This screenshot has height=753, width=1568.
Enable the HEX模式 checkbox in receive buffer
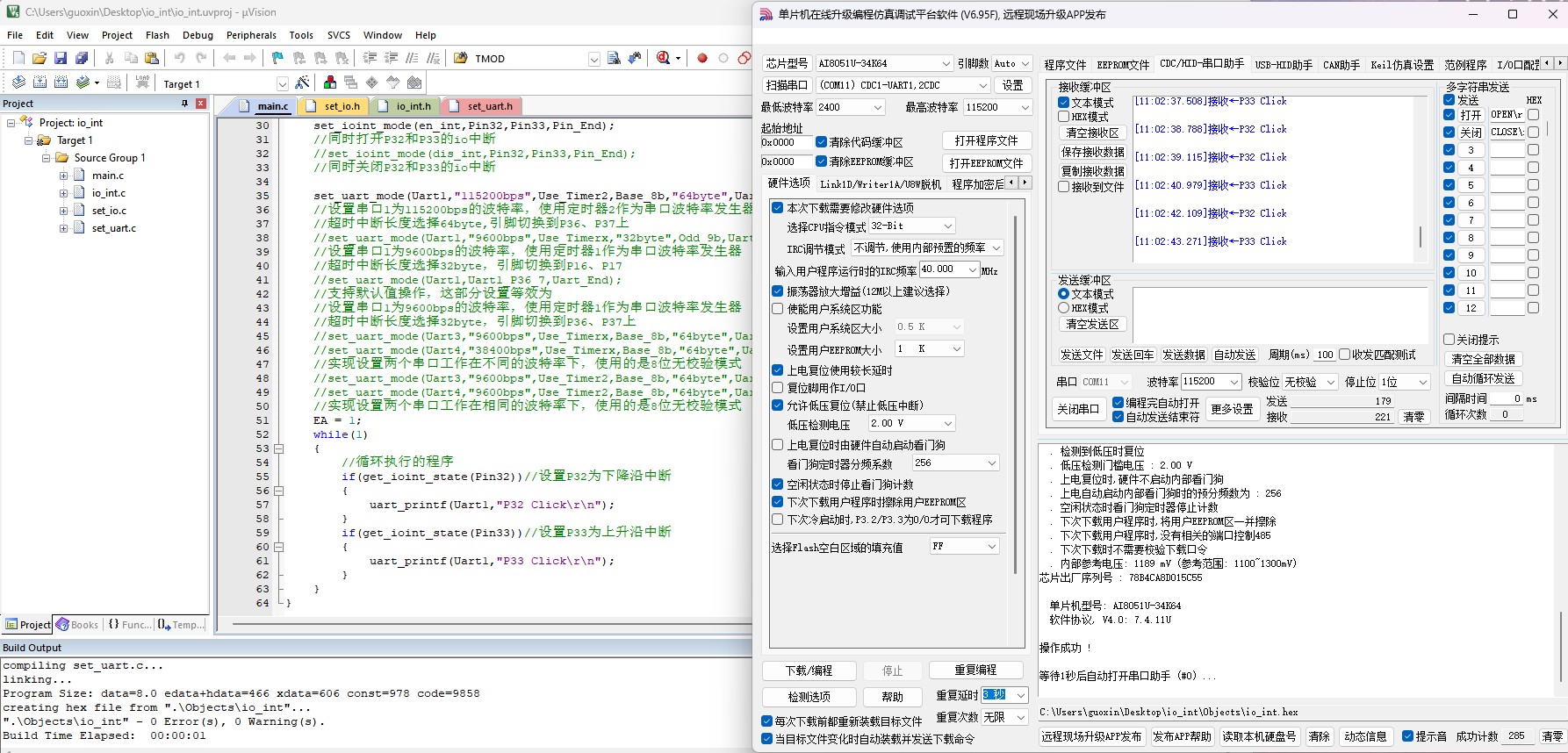coord(1063,117)
